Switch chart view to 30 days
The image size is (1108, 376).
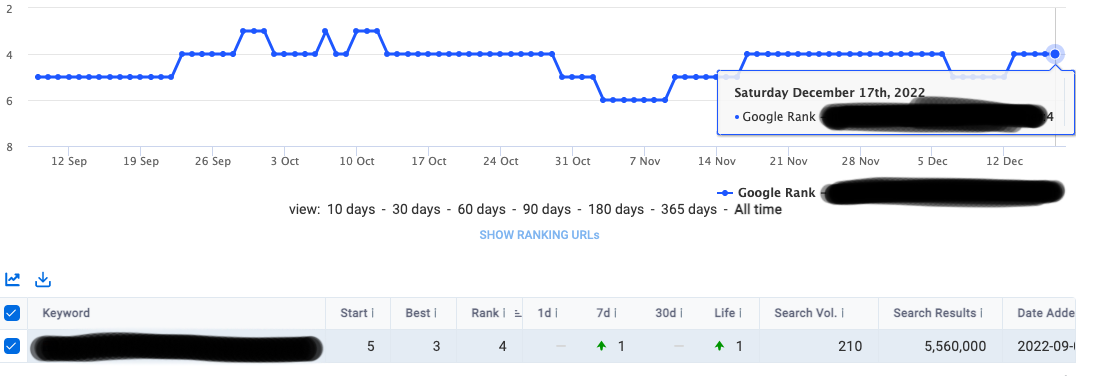[x=416, y=210]
